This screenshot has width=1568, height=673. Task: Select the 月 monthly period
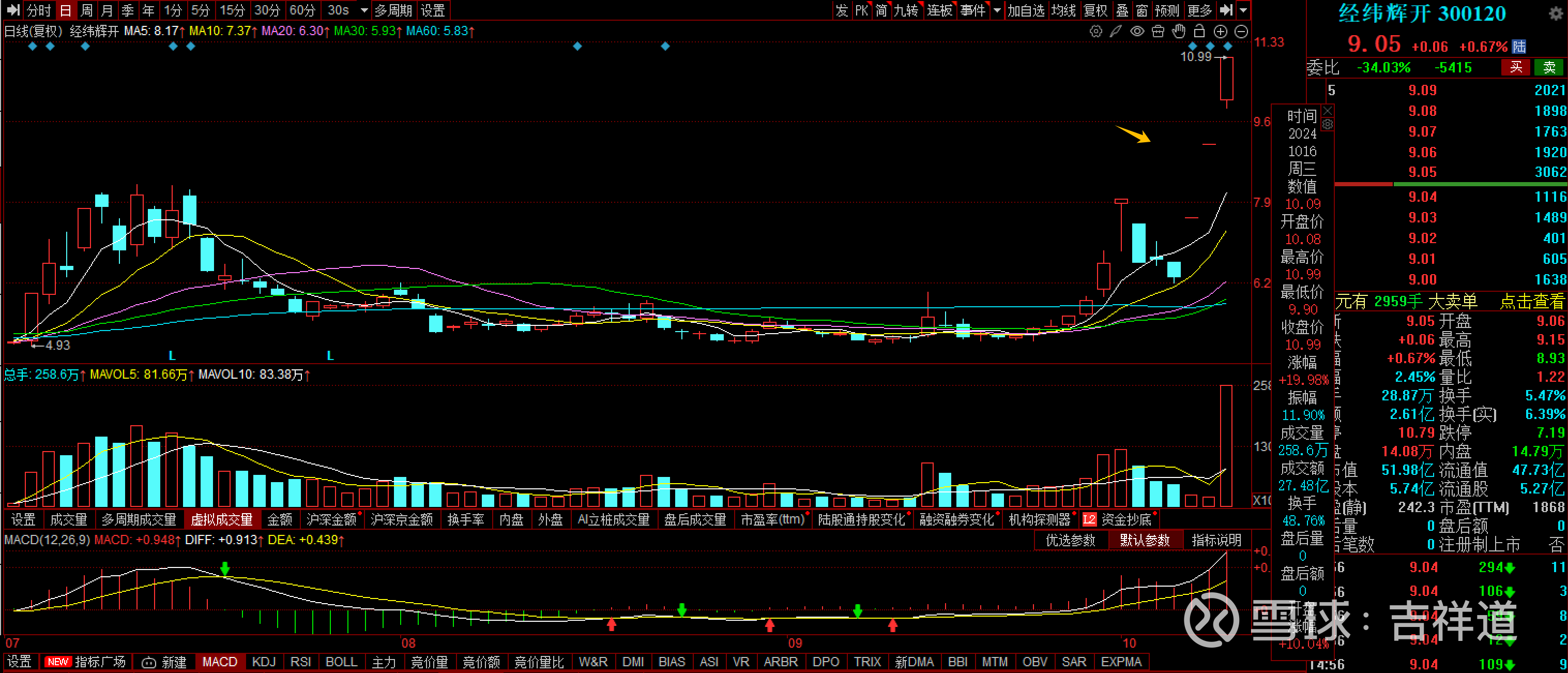tap(107, 10)
